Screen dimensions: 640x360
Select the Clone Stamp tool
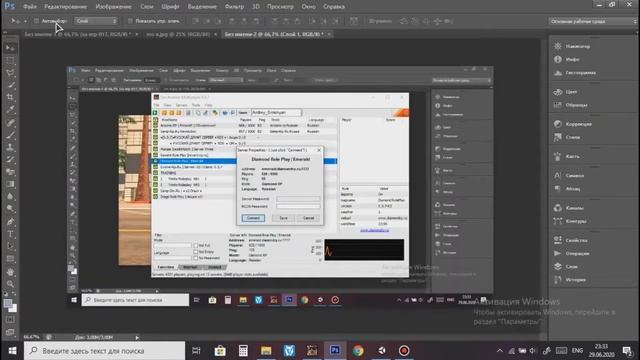point(10,147)
